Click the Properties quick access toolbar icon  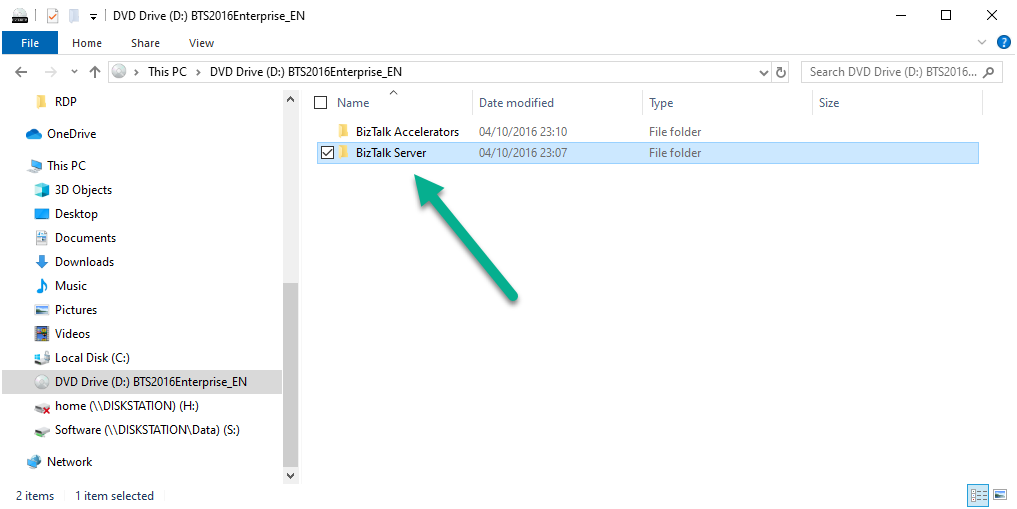(52, 15)
